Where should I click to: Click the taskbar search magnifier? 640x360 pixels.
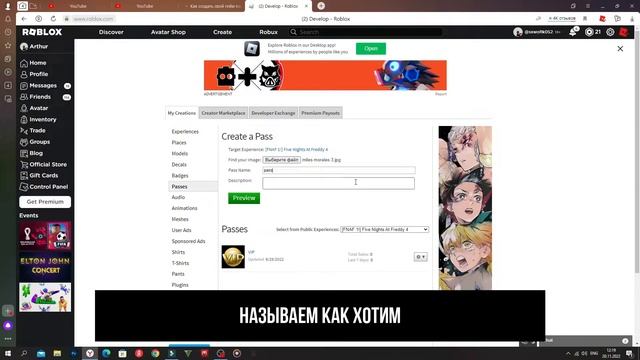click(x=24, y=353)
